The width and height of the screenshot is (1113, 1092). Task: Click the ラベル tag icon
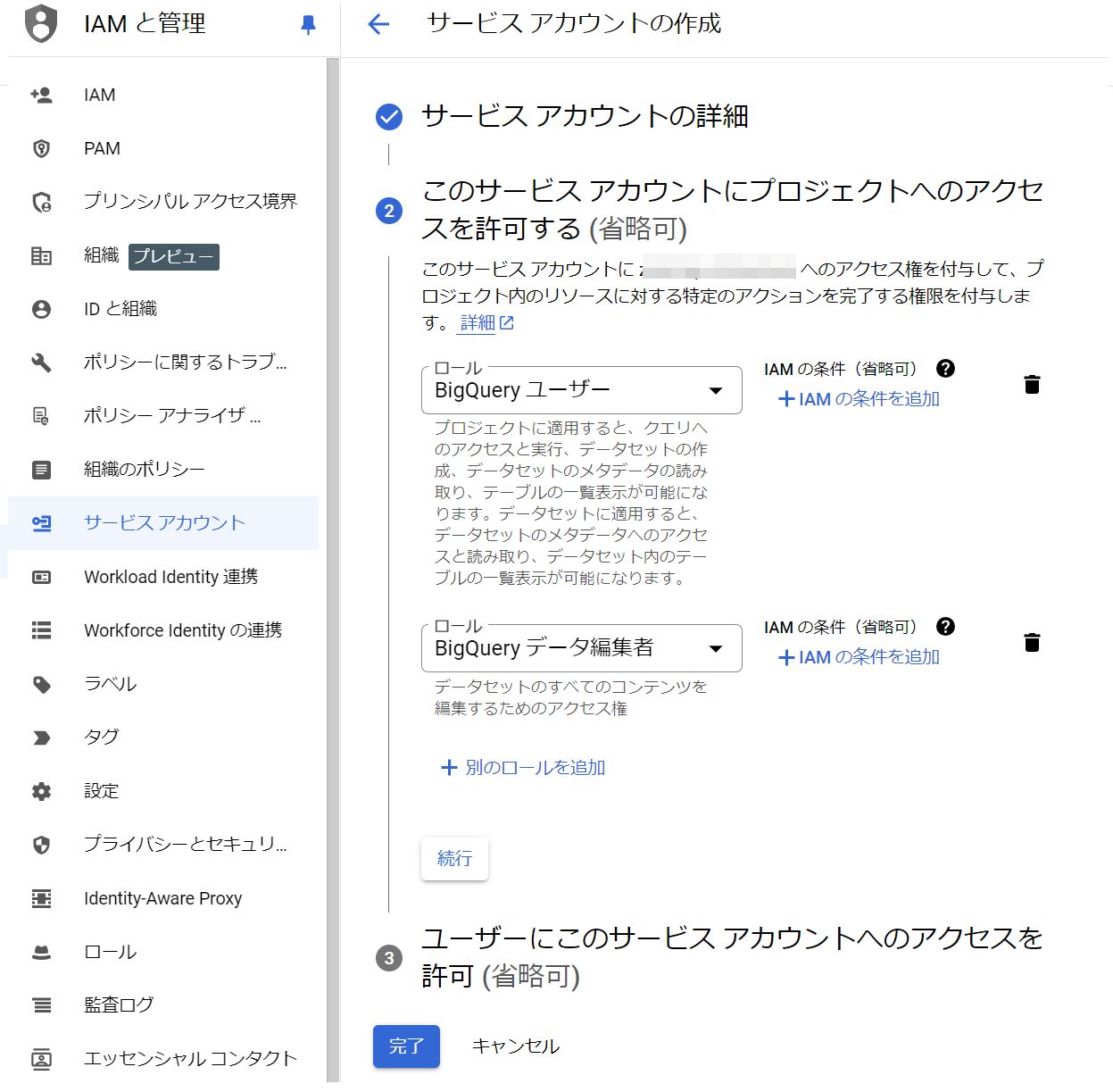41,684
